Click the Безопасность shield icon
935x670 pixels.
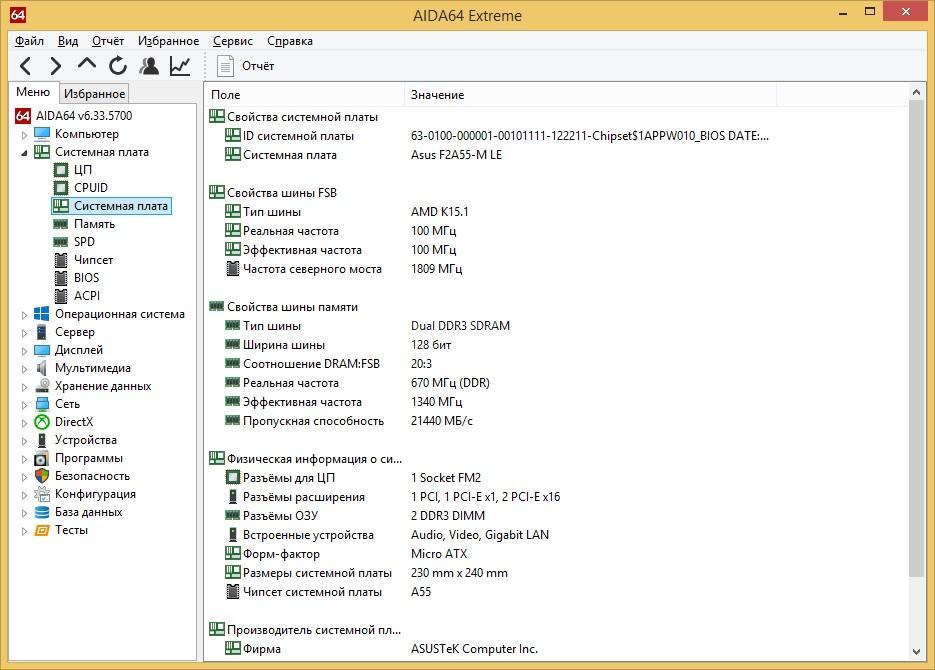click(42, 476)
